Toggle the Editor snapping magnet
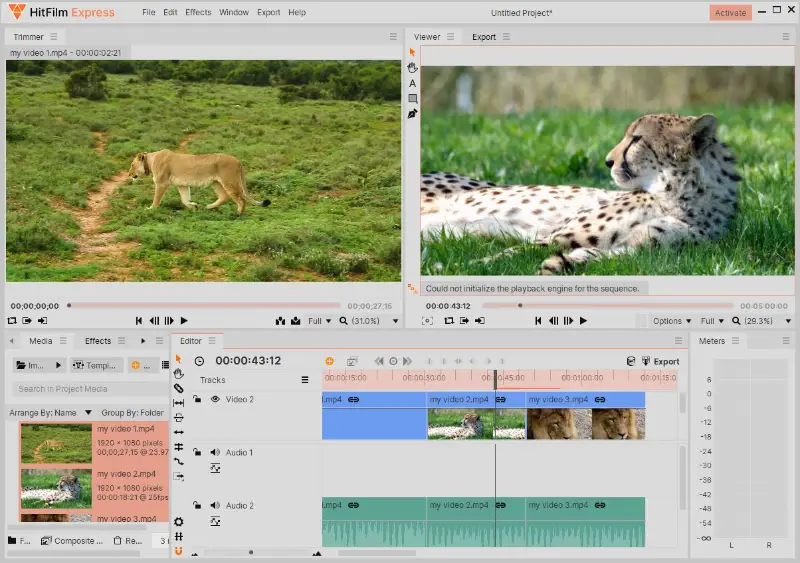The height and width of the screenshot is (563, 800). [x=179, y=551]
